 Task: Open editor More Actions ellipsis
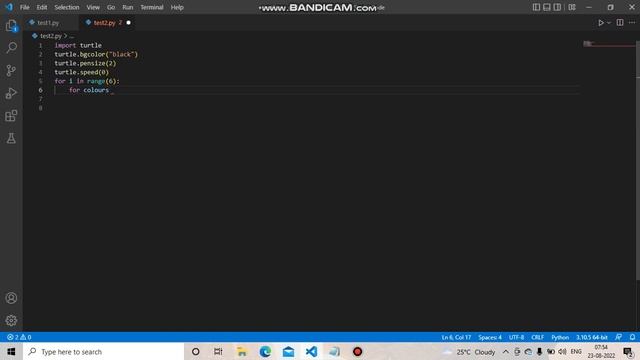pos(632,23)
